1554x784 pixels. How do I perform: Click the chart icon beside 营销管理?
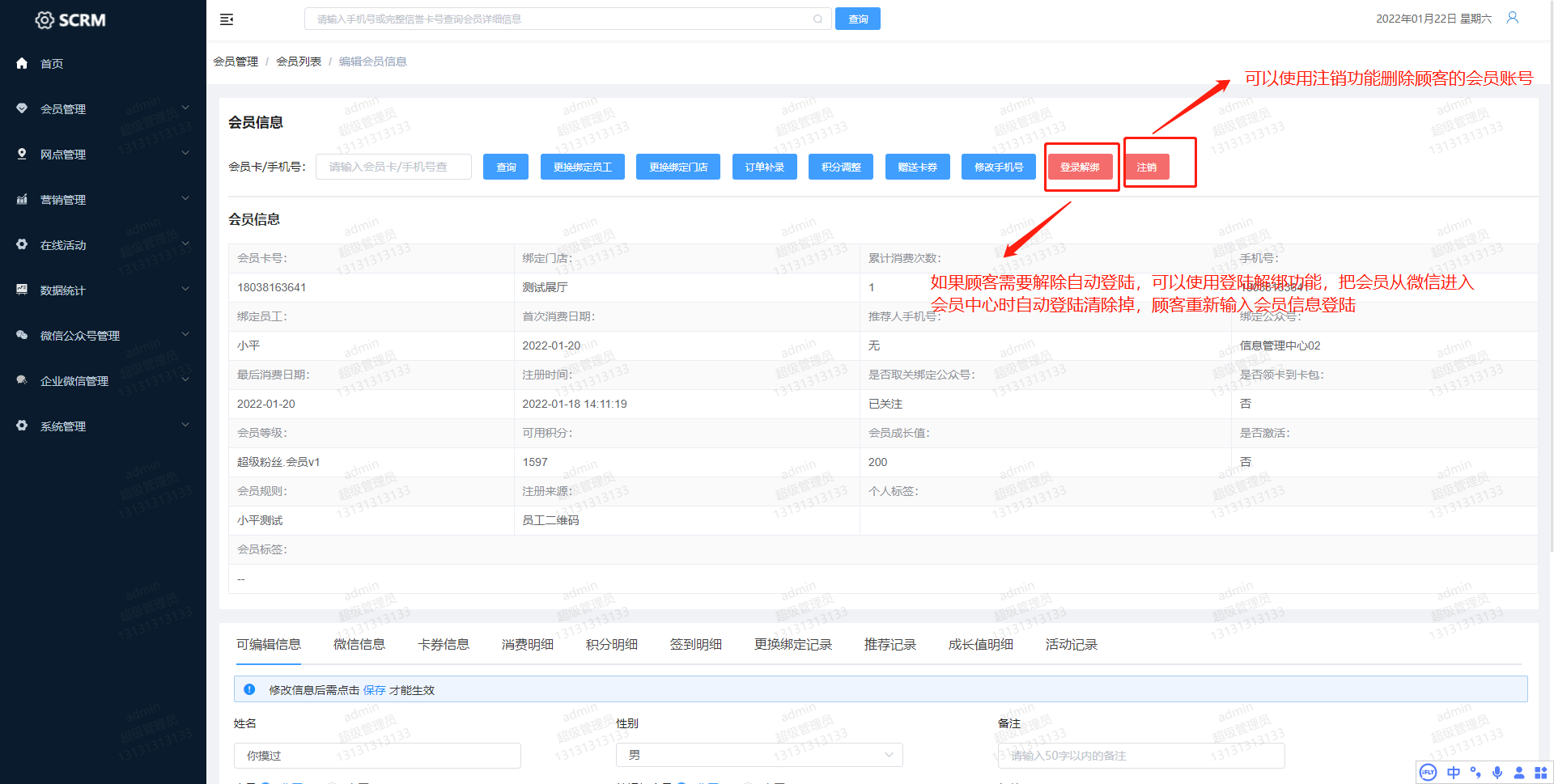coord(22,199)
